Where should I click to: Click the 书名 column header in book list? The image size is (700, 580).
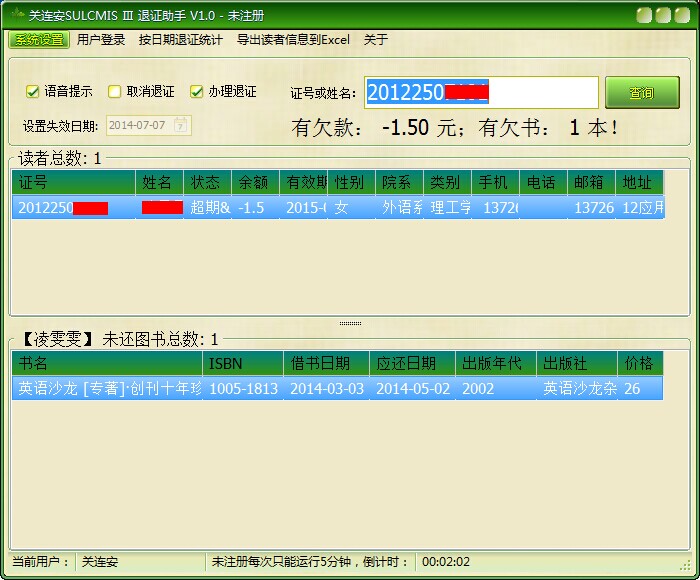[107, 363]
